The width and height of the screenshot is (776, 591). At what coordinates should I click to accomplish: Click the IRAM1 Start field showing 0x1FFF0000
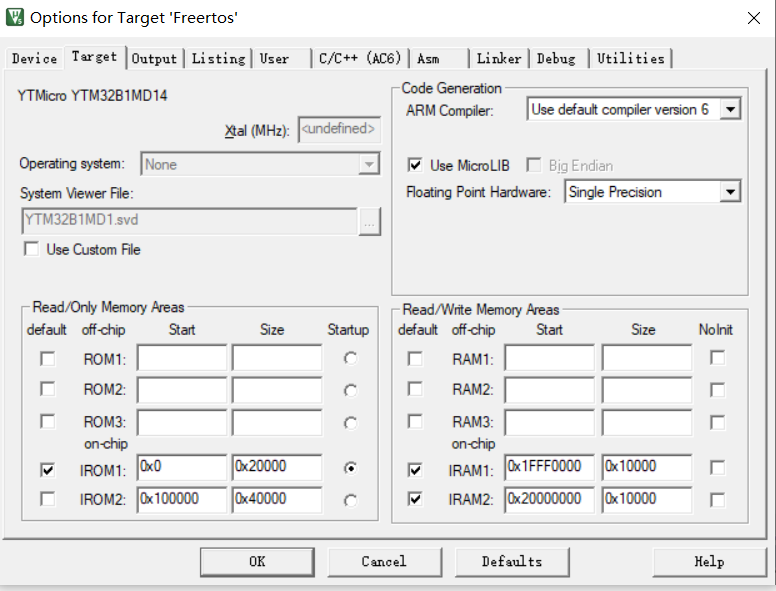(549, 468)
